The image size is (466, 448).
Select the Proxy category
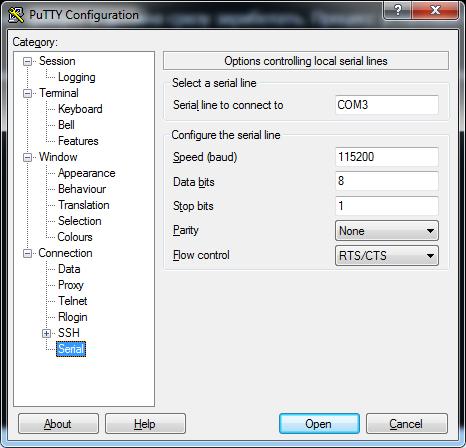pos(71,285)
